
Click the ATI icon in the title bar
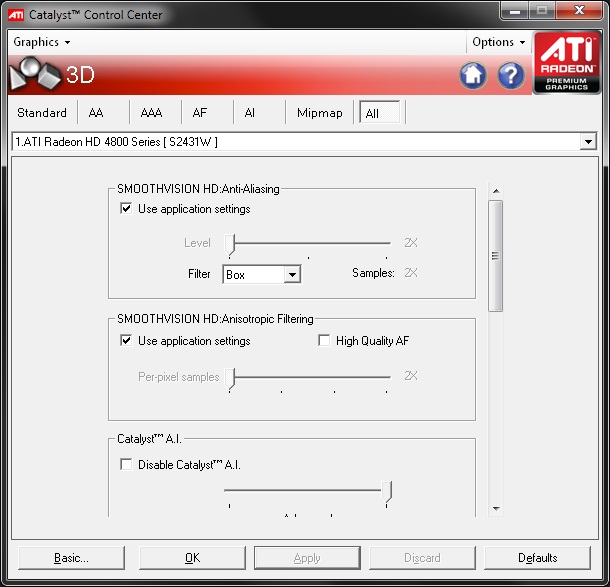pyautogui.click(x=16, y=15)
